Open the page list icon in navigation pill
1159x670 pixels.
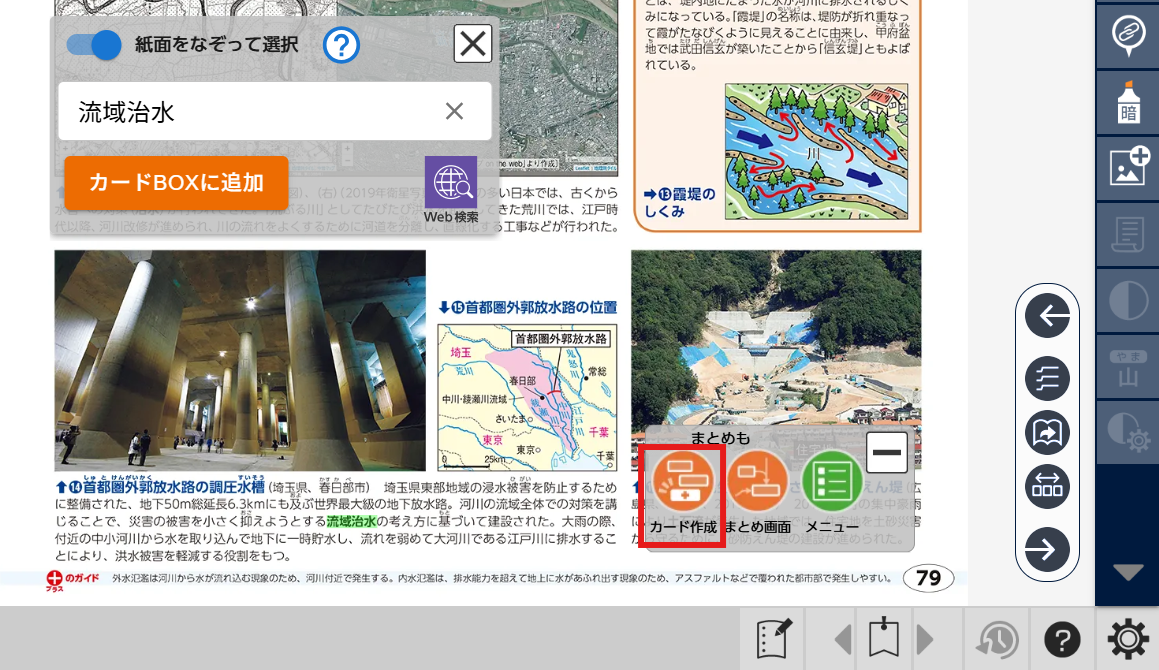tap(1047, 379)
